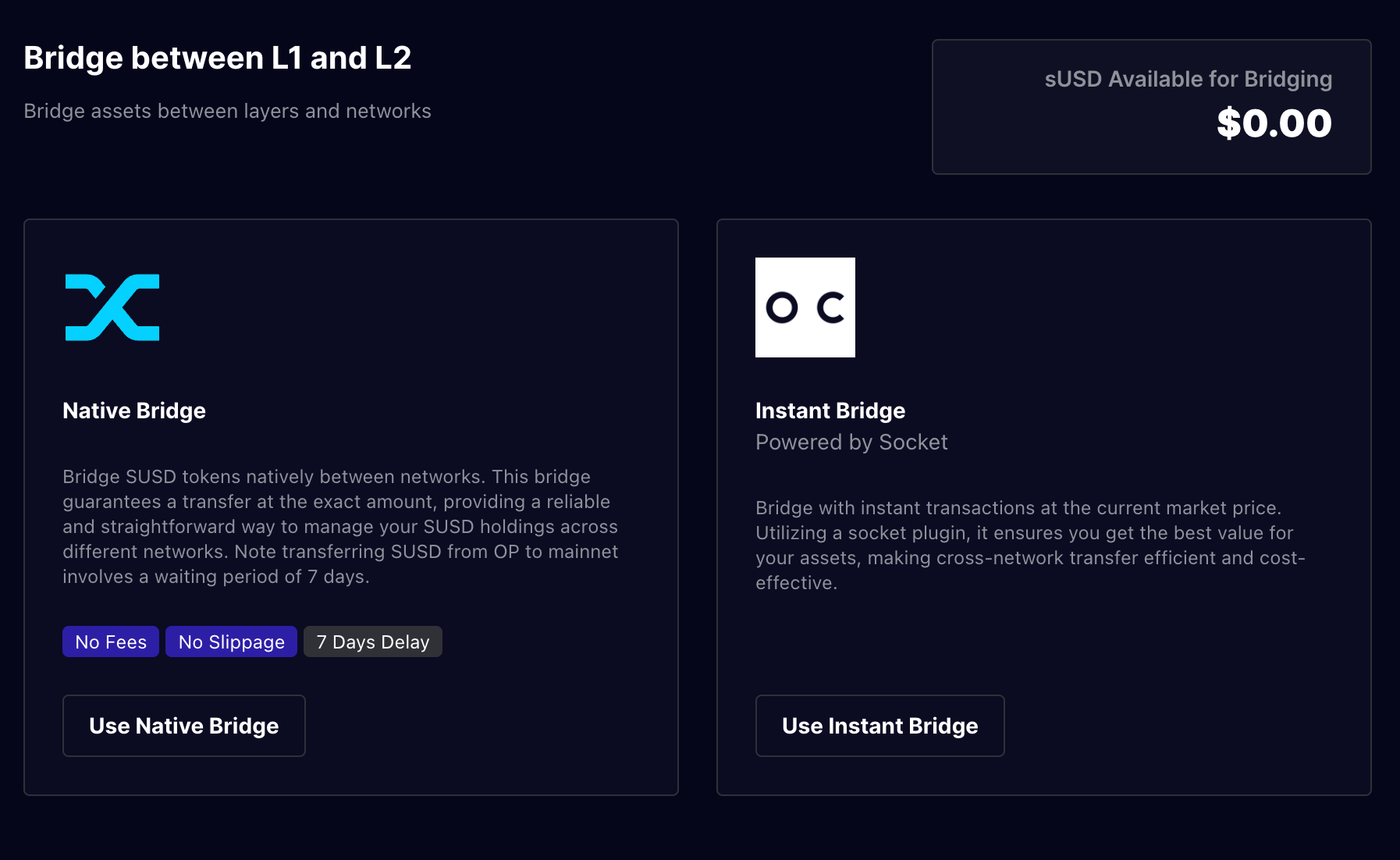The image size is (1400, 860).
Task: Click the Bridge between L1 and L2 title
Action: (217, 58)
